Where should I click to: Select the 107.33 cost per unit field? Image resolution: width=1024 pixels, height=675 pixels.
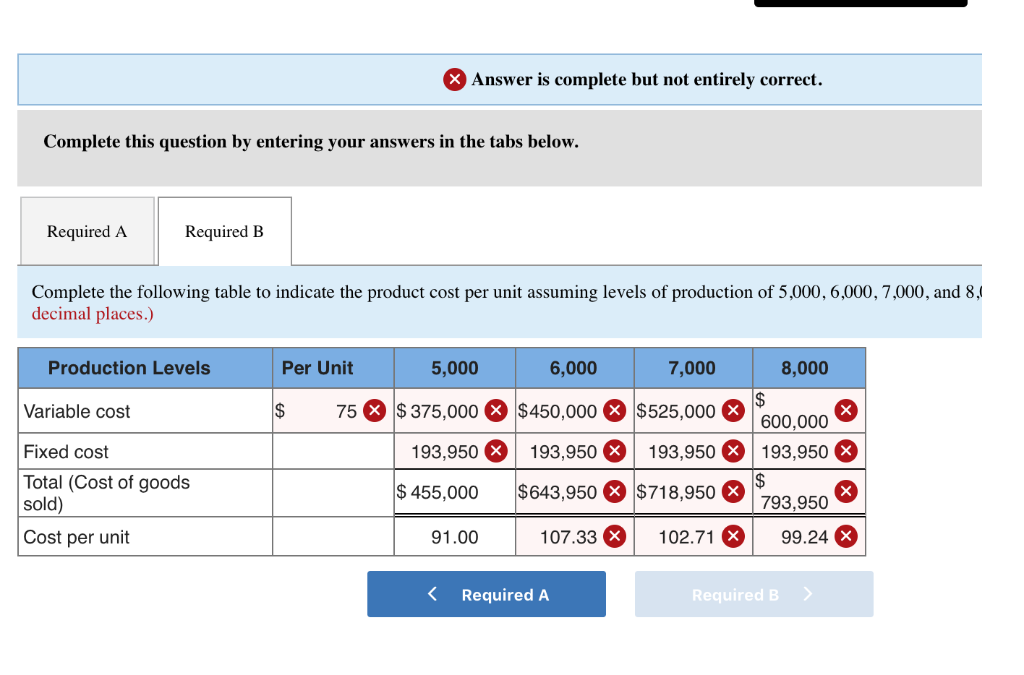(575, 537)
